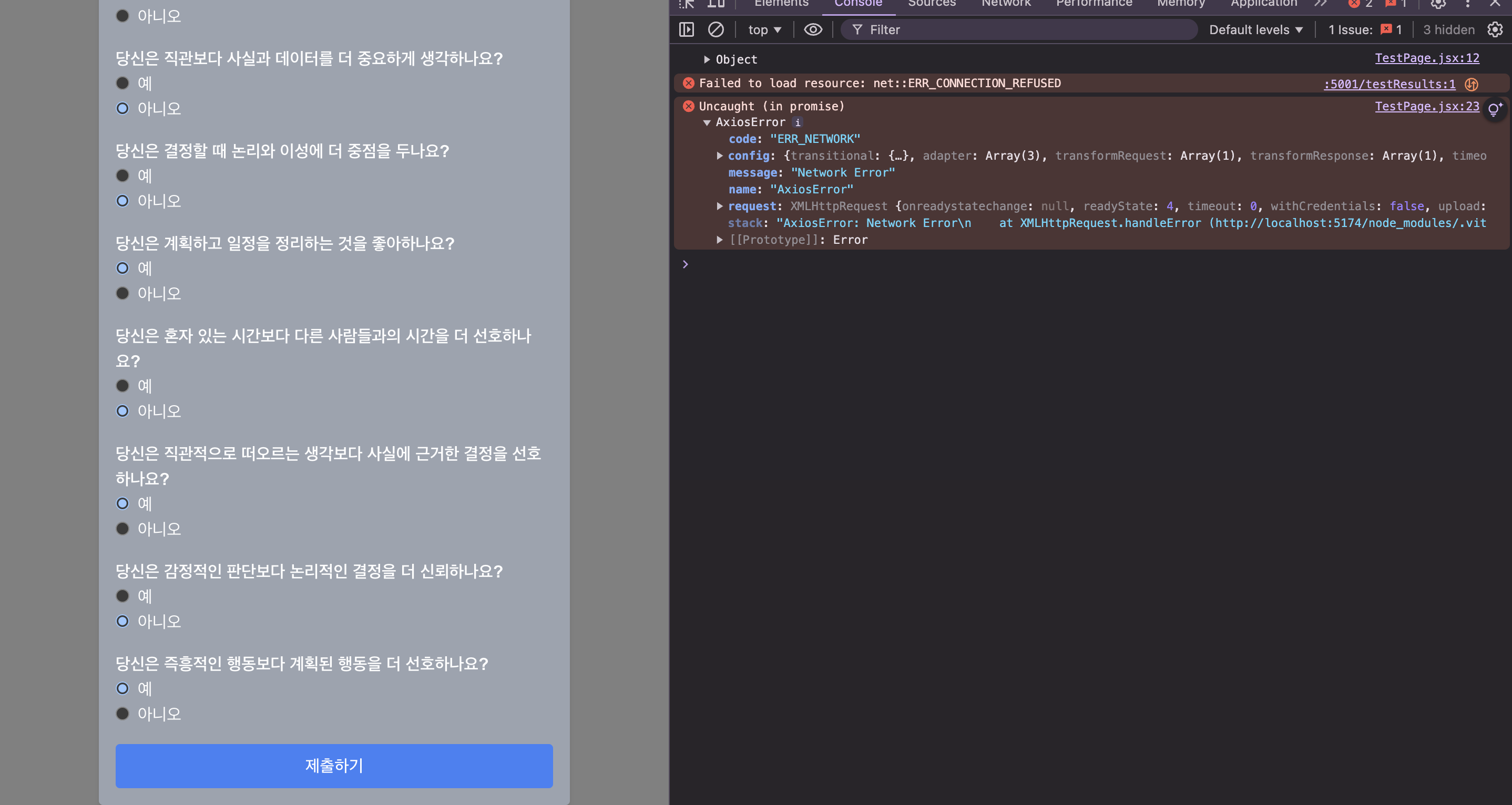The width and height of the screenshot is (1512, 805).
Task: Open the 1 Issue red flag badge
Action: [1386, 29]
